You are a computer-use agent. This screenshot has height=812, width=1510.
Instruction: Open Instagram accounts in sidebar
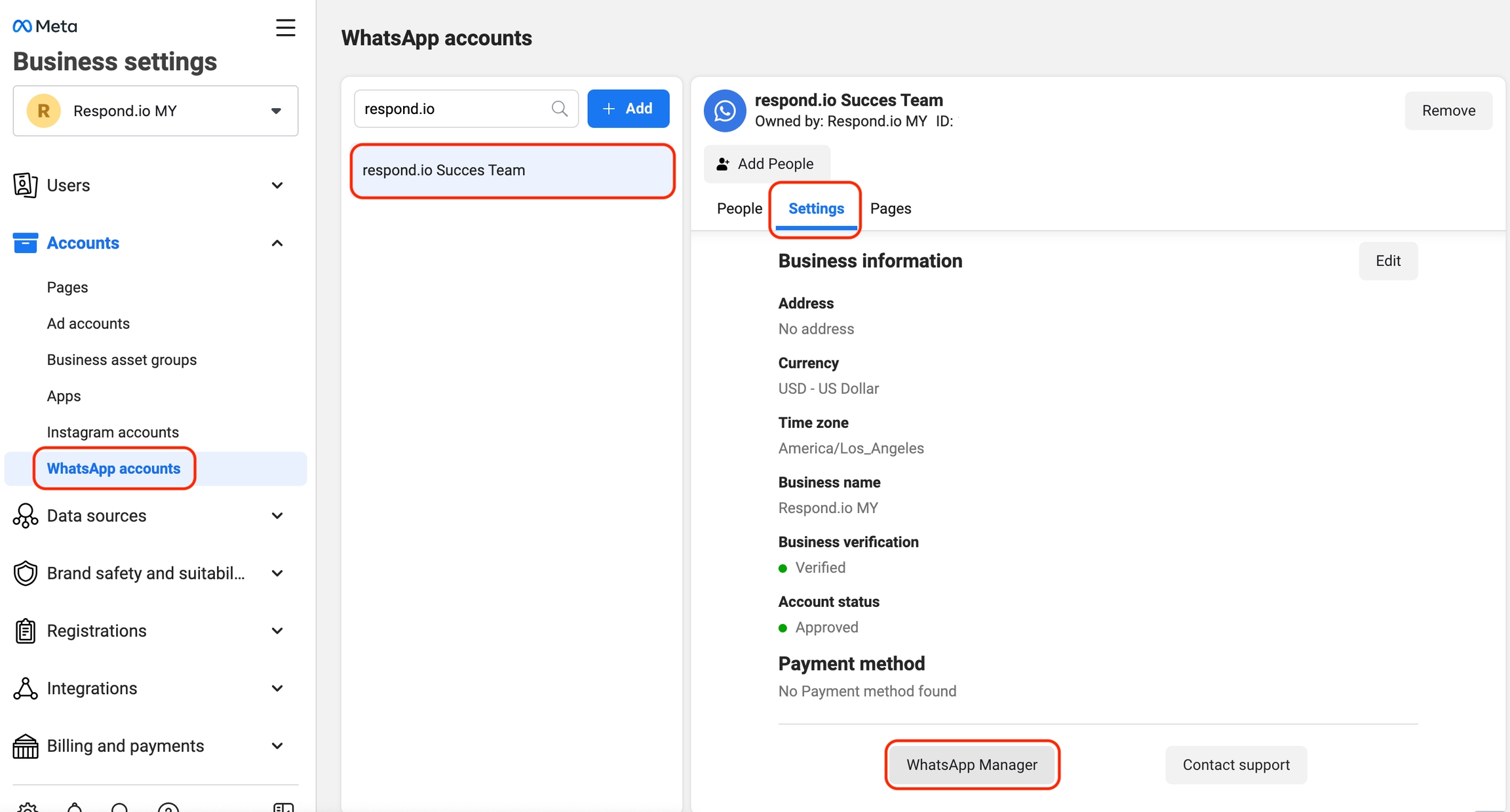coord(113,432)
